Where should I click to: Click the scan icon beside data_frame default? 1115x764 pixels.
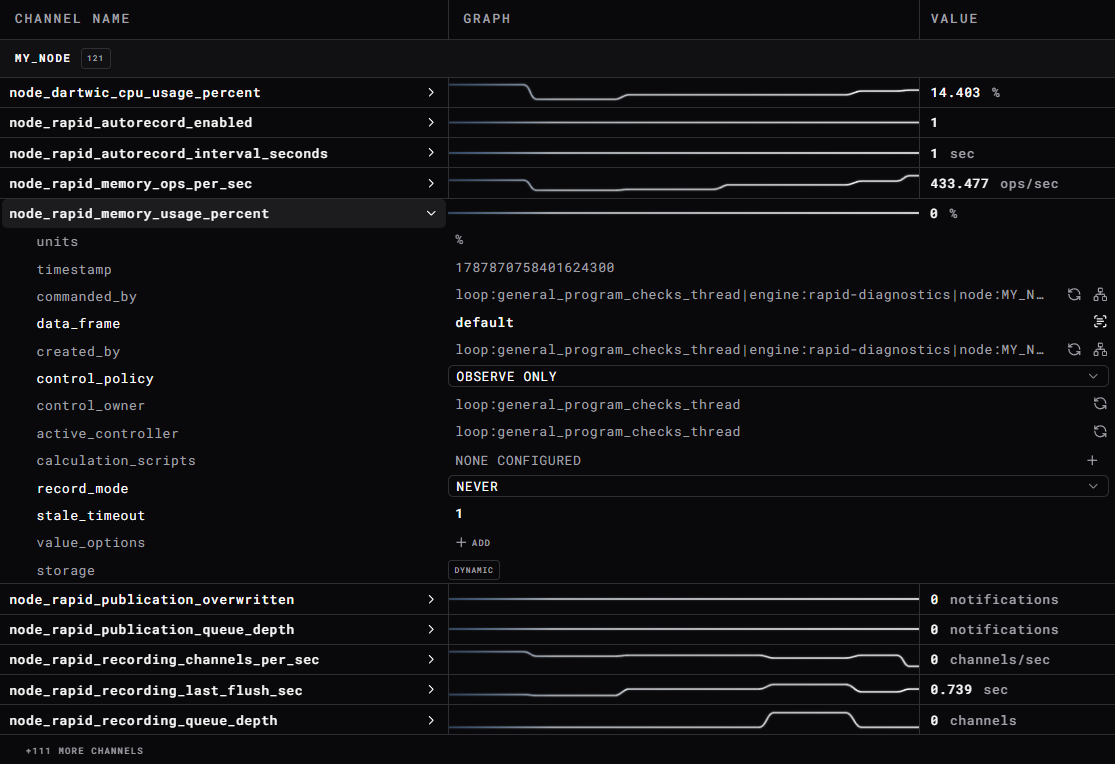click(1100, 322)
